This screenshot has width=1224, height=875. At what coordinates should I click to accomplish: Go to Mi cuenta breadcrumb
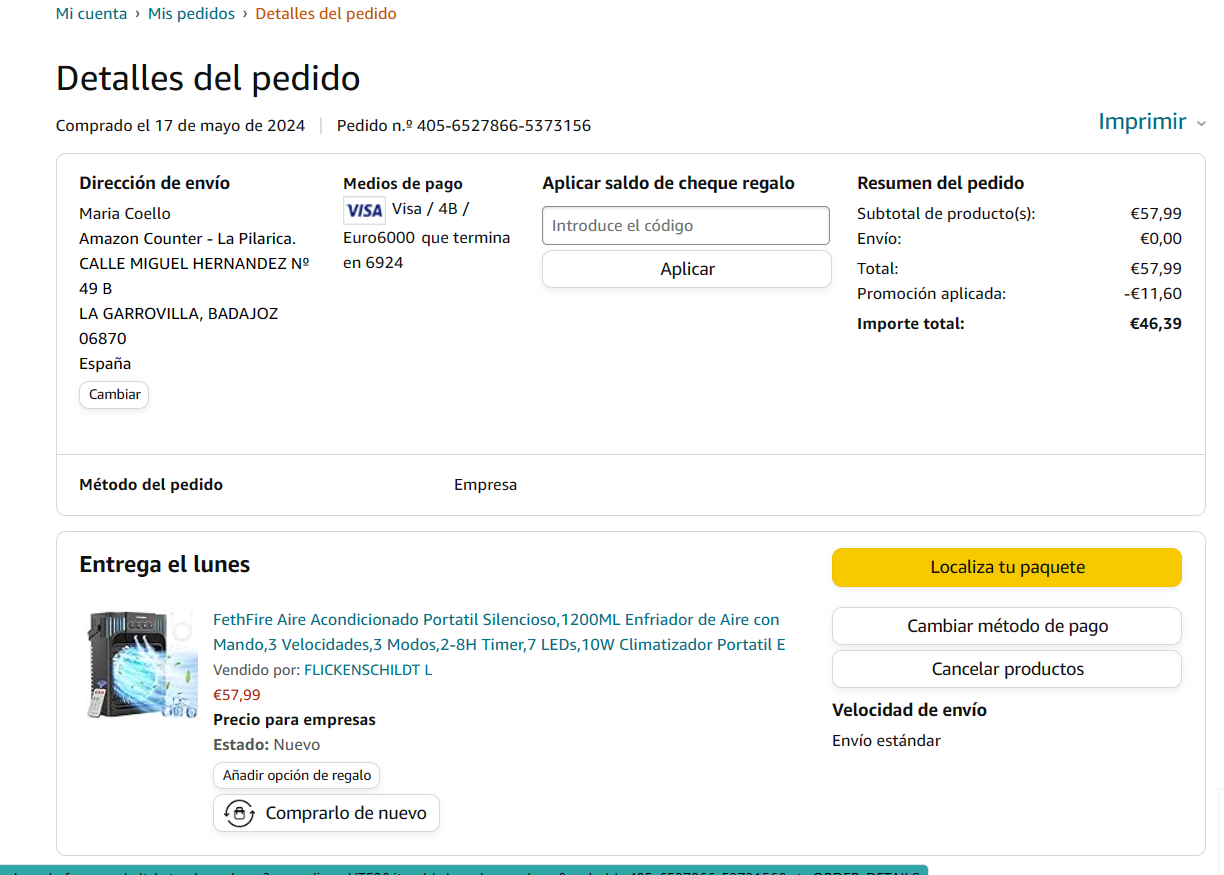pos(91,14)
